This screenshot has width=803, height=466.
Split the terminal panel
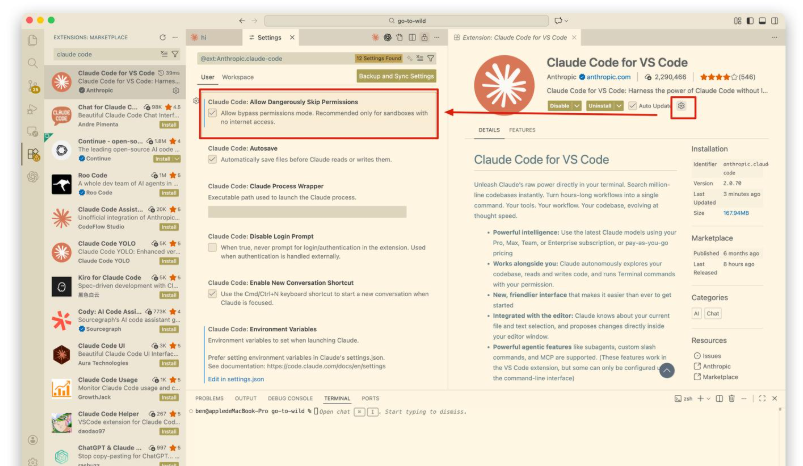[x=719, y=398]
